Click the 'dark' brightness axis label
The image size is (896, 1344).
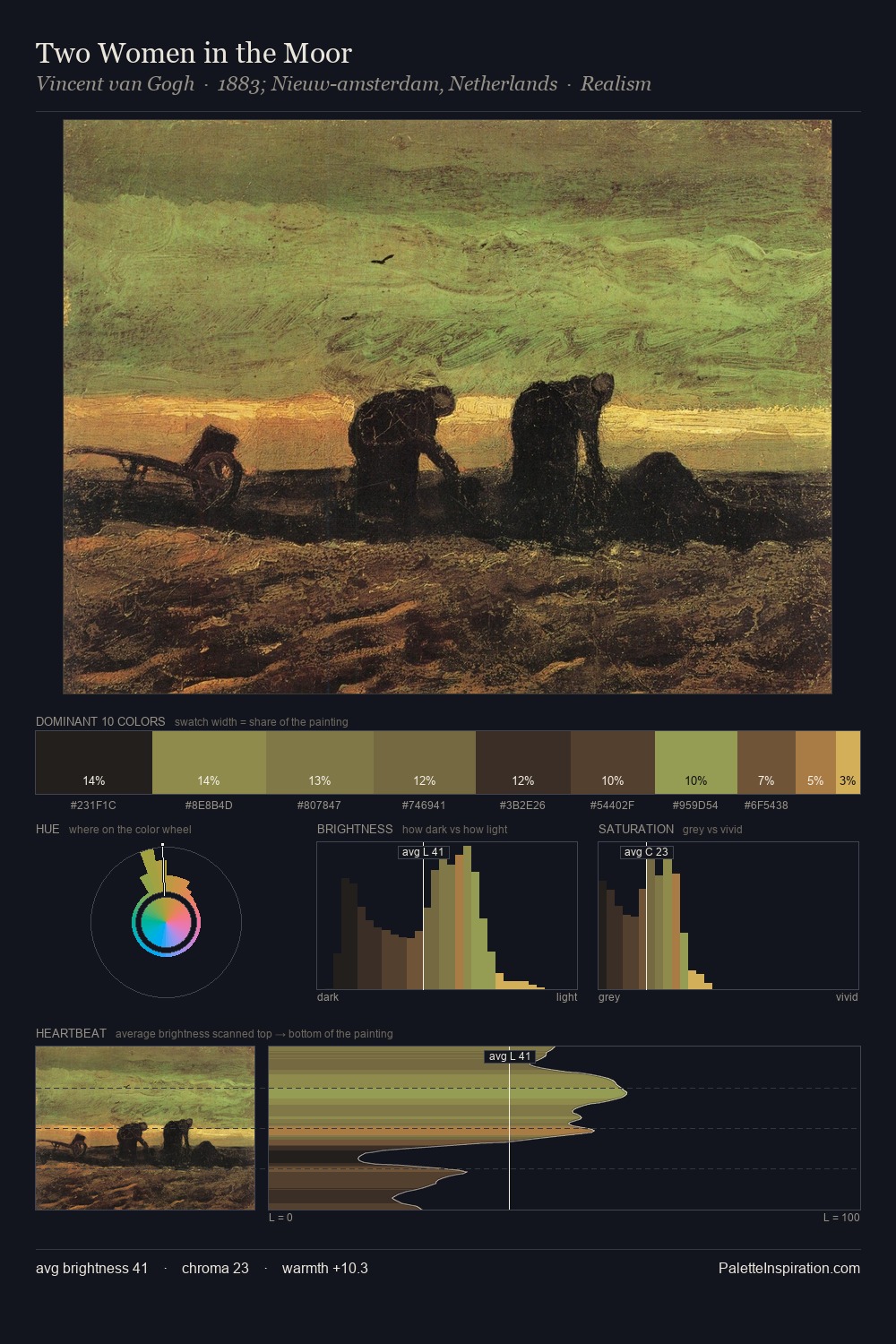(x=328, y=997)
